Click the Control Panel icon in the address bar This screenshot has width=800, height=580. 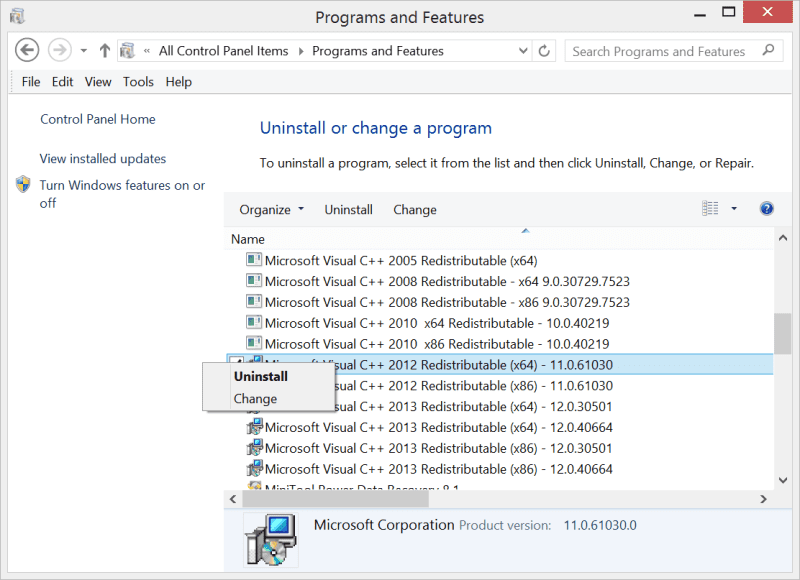pyautogui.click(x=127, y=51)
